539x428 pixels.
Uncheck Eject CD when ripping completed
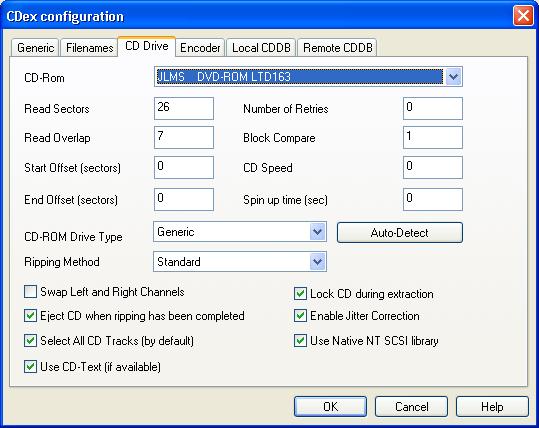pyautogui.click(x=31, y=316)
